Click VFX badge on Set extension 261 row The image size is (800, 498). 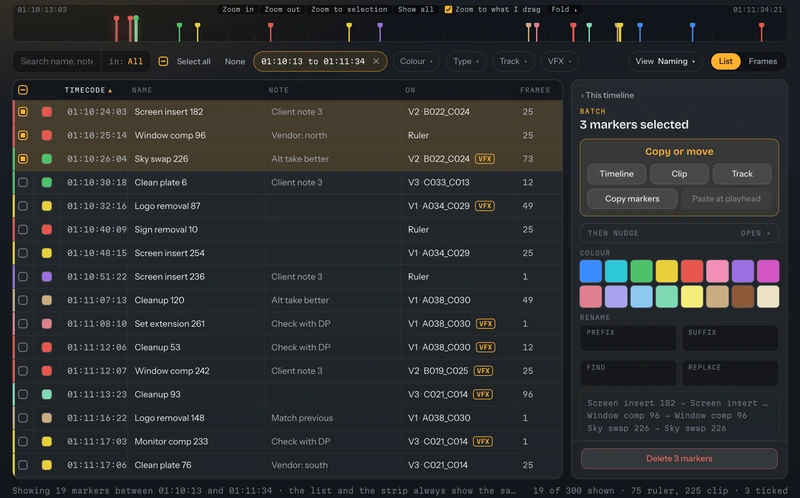(x=485, y=323)
